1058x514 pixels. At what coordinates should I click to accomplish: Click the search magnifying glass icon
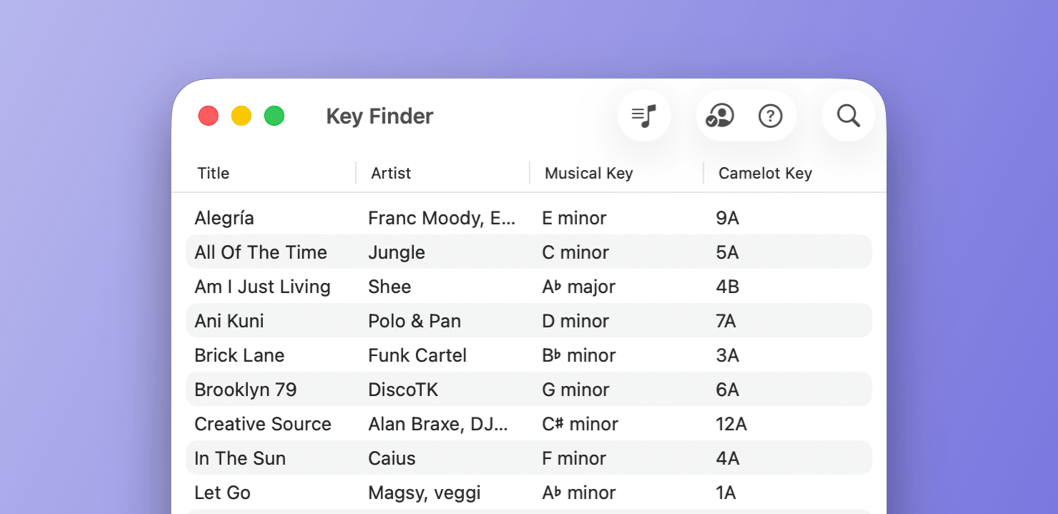848,116
